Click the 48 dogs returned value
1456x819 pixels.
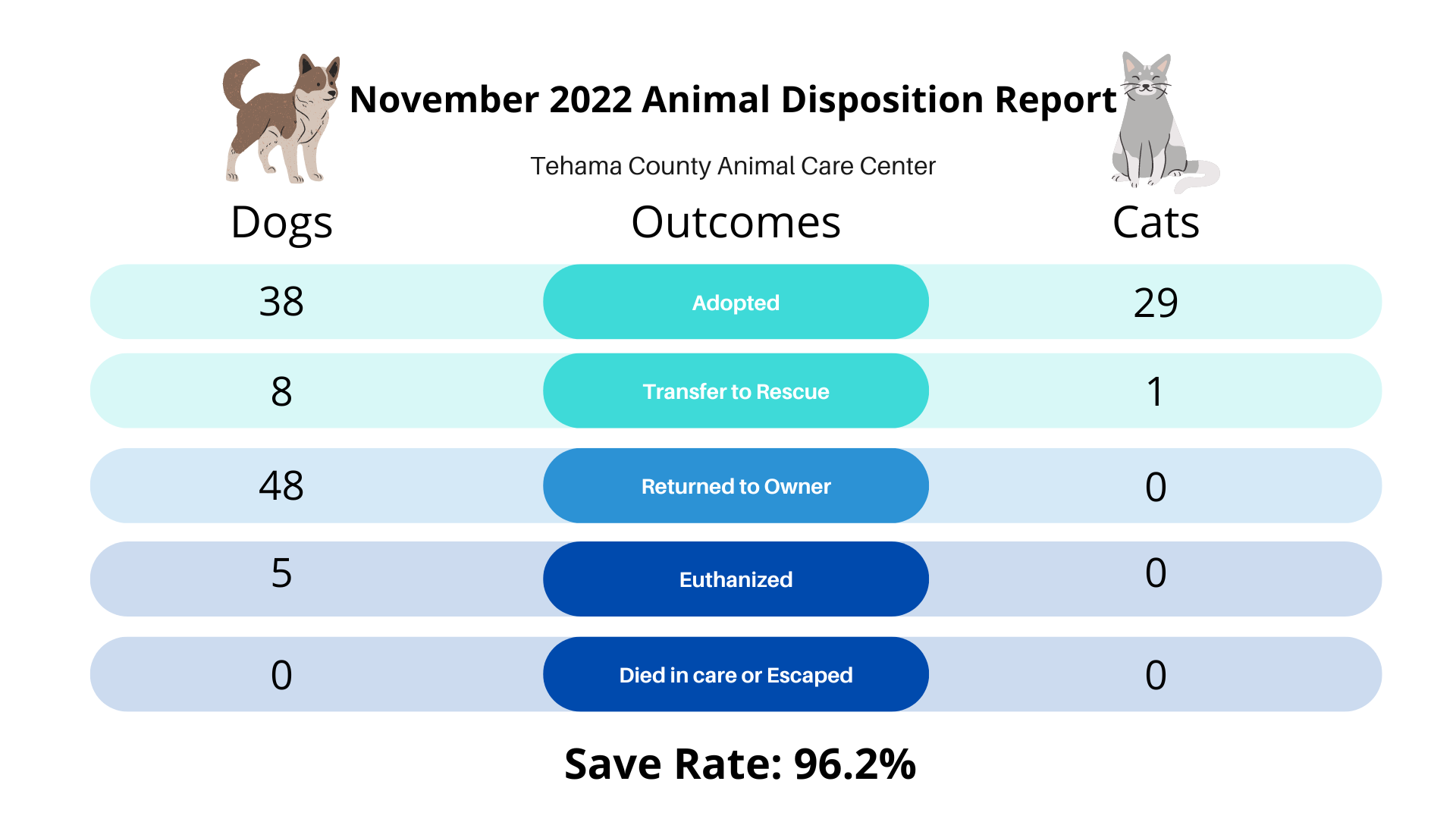click(x=281, y=485)
